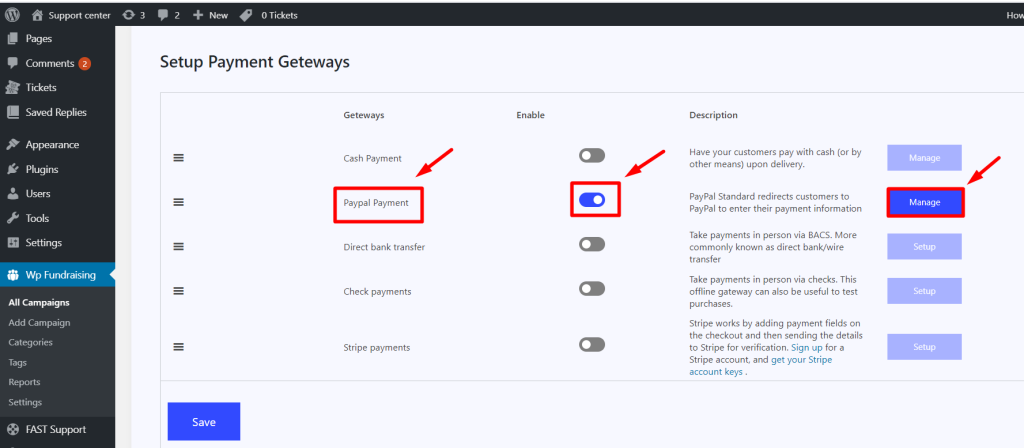The height and width of the screenshot is (448, 1024).
Task: Open get your Stripe account keys link
Action: [761, 366]
